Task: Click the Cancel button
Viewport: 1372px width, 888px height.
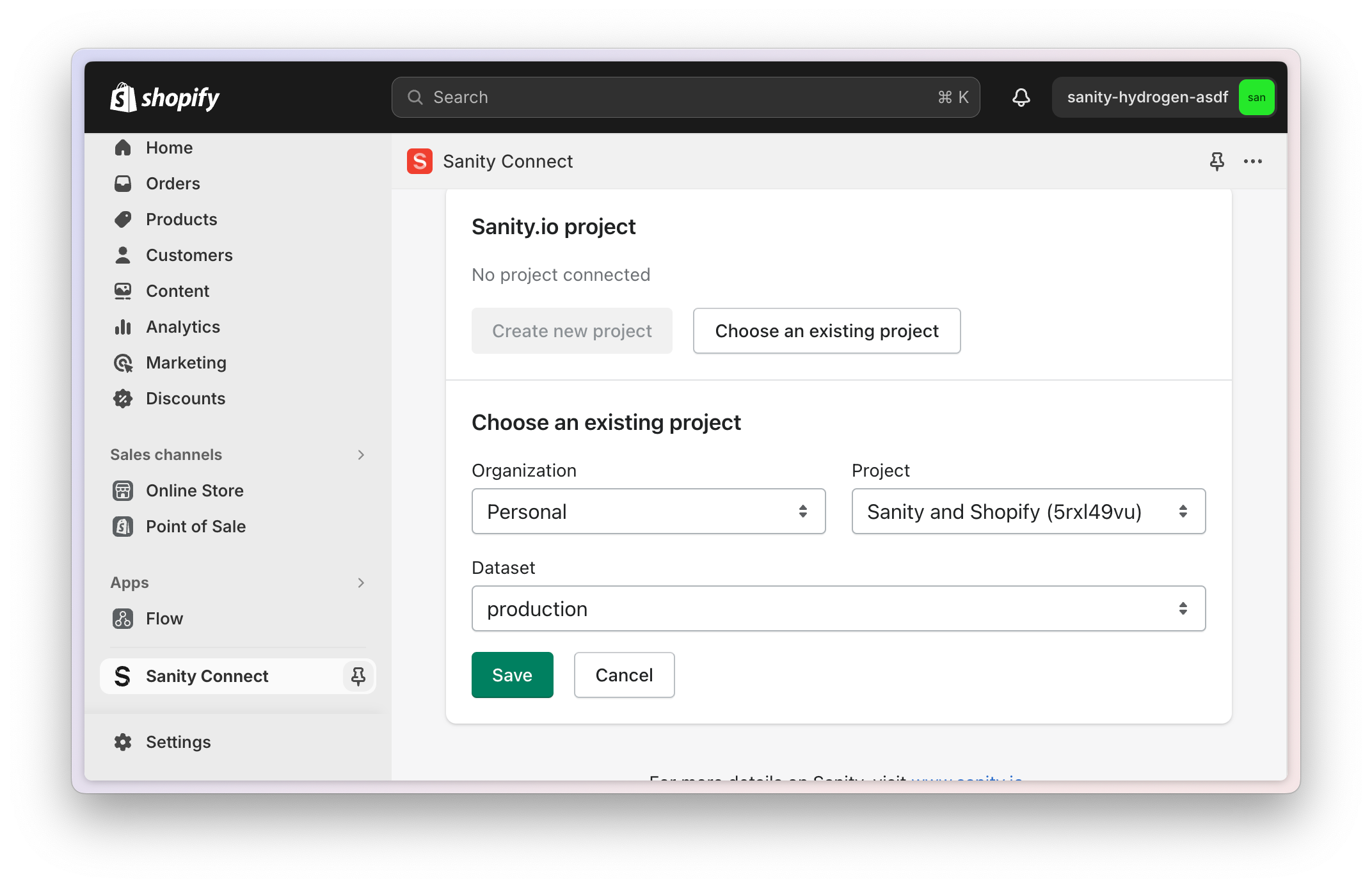Action: 623,674
